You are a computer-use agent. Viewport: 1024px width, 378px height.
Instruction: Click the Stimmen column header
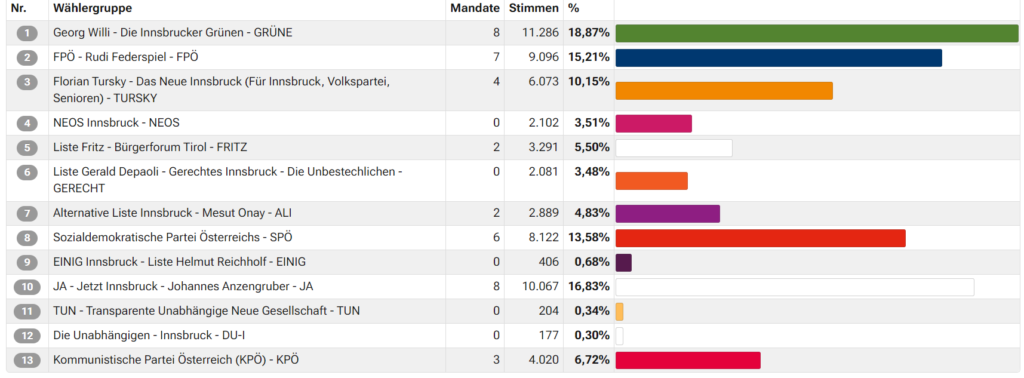534,8
